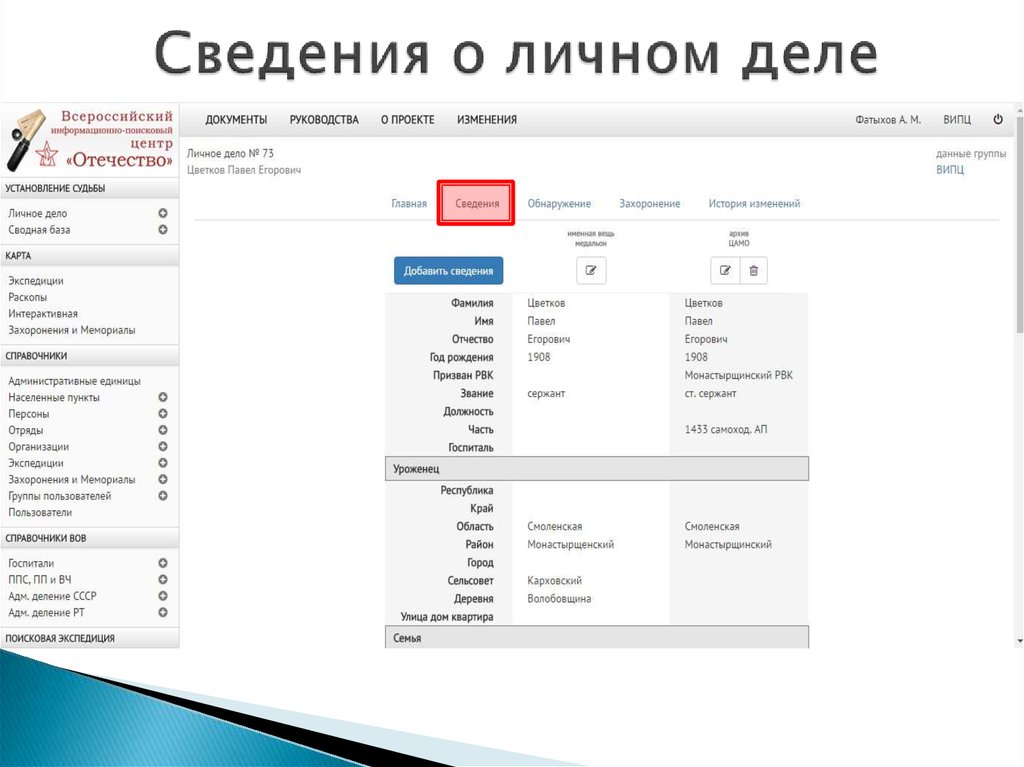Click the edit icon under медальон column
The height and width of the screenshot is (767, 1024).
[x=591, y=270]
